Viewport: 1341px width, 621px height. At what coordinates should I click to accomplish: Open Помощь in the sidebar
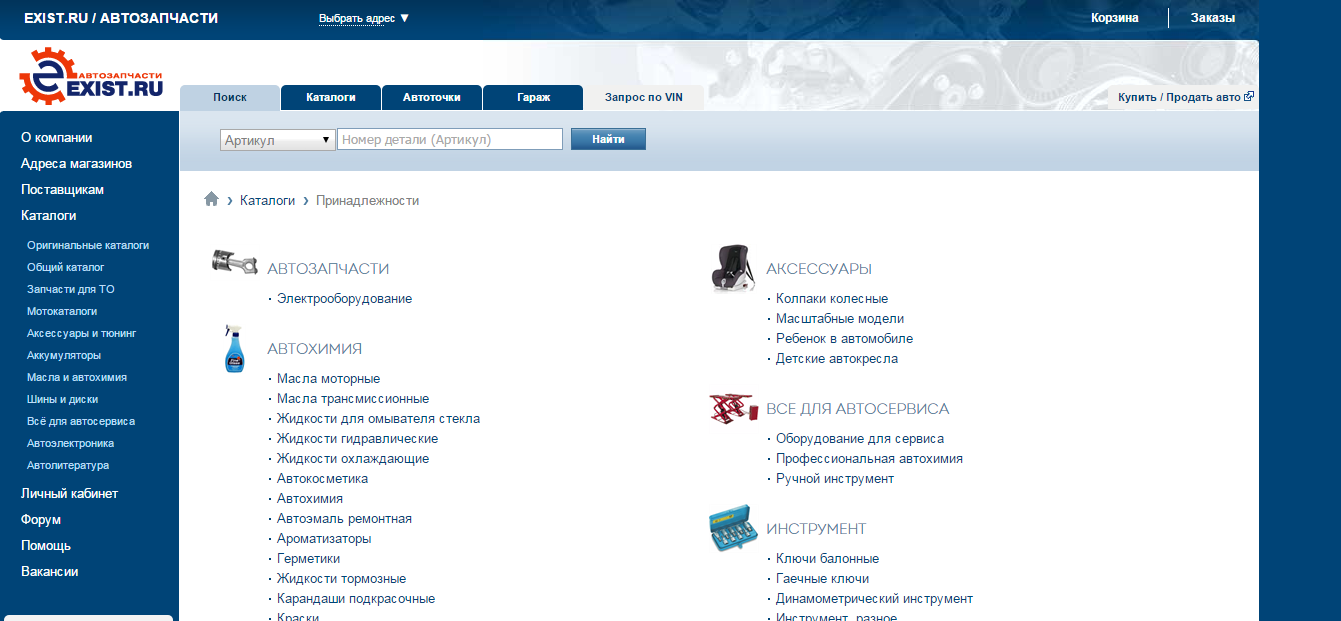46,545
